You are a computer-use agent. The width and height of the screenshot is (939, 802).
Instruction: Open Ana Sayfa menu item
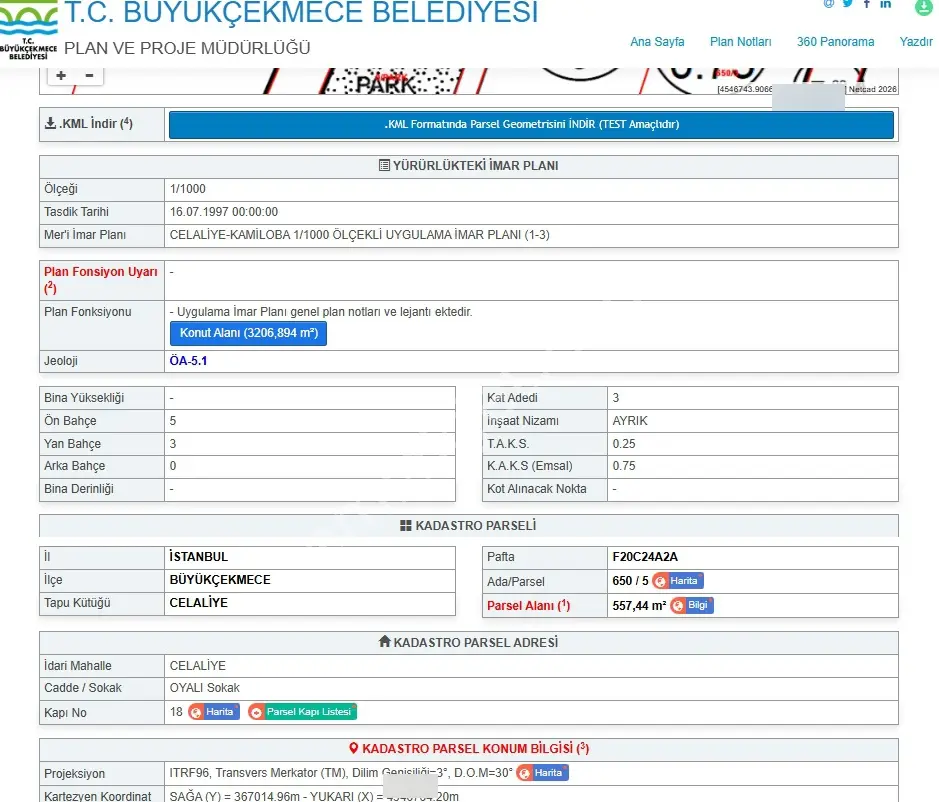[657, 42]
